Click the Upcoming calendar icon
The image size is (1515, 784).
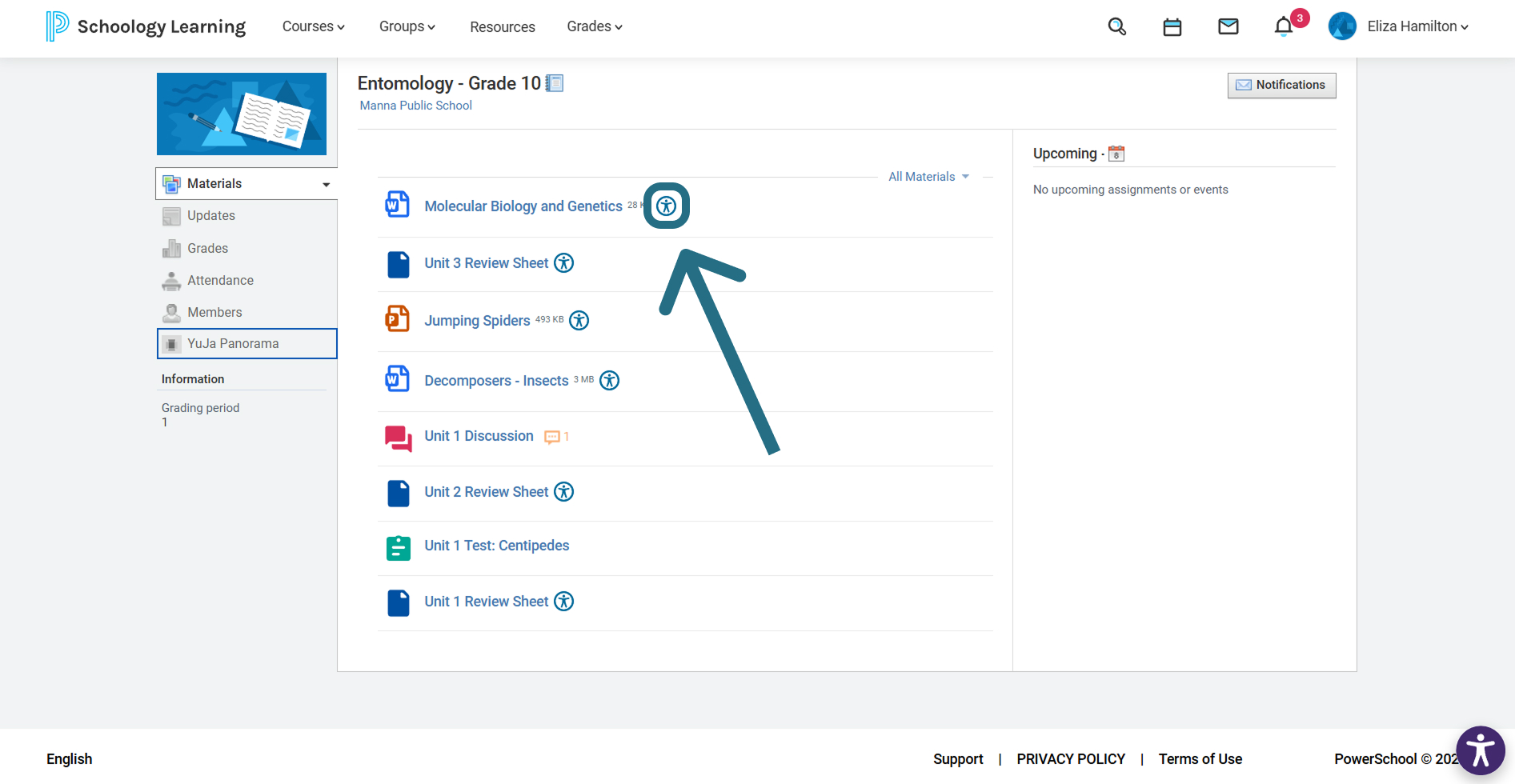[1116, 154]
